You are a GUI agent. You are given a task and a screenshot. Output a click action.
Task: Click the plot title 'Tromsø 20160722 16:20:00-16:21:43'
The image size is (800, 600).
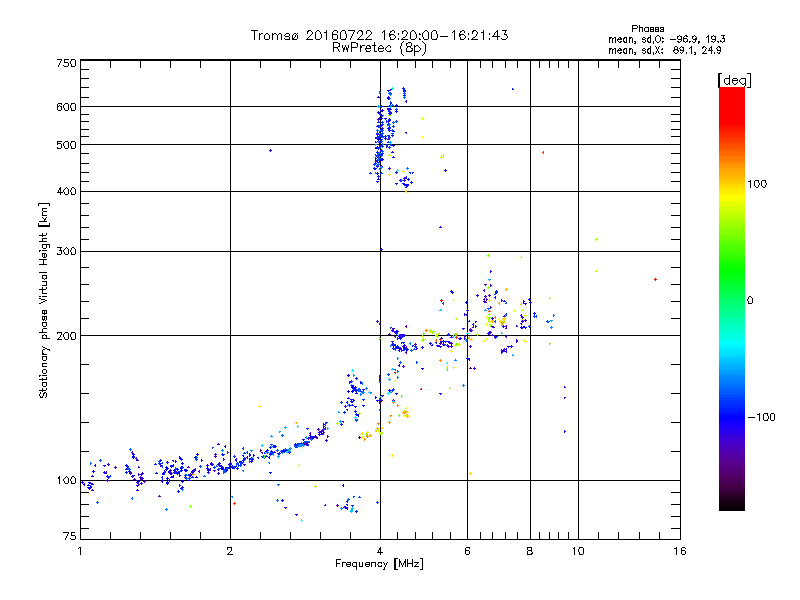(x=379, y=35)
